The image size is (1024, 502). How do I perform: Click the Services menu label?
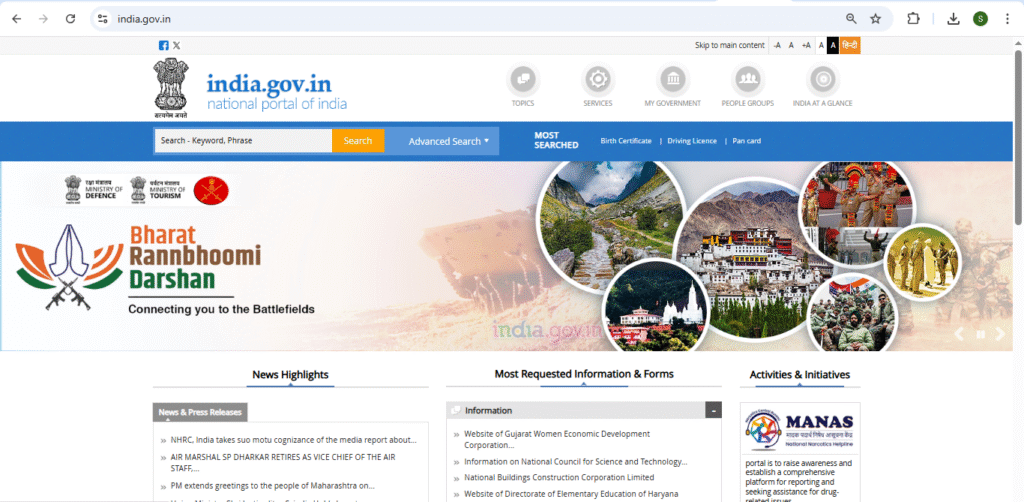[x=598, y=103]
